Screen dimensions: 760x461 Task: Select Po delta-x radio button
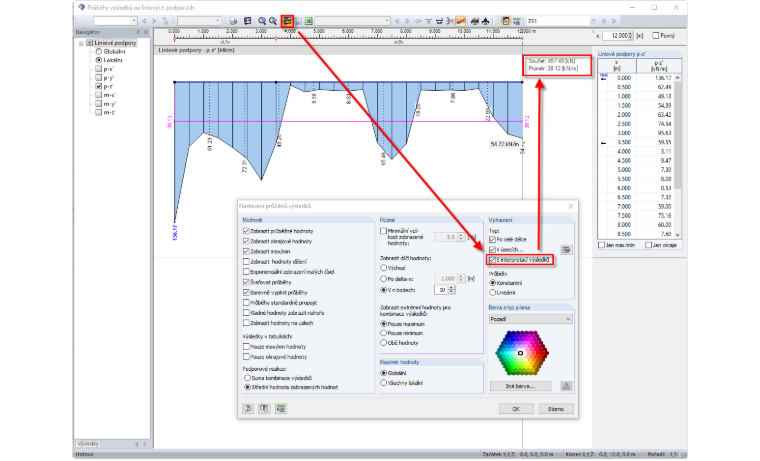click(x=383, y=279)
